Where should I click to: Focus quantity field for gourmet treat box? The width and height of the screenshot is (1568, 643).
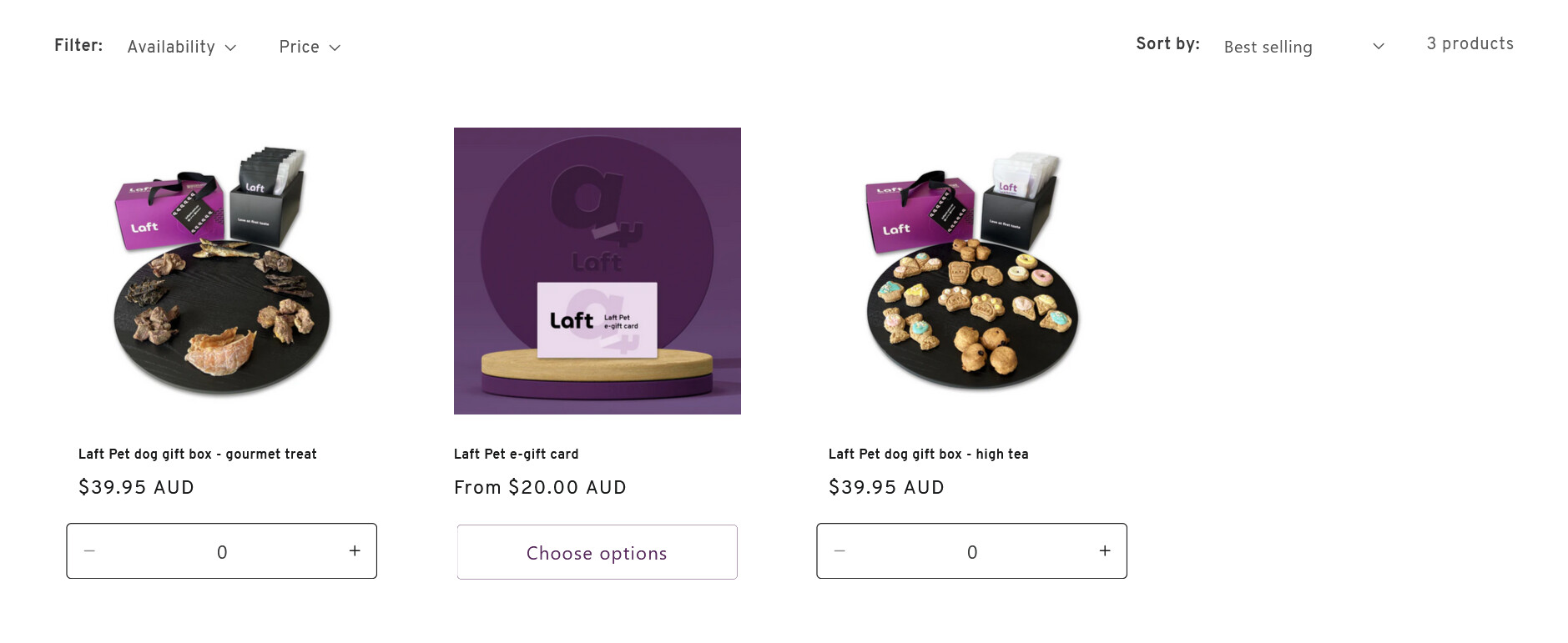tap(222, 551)
